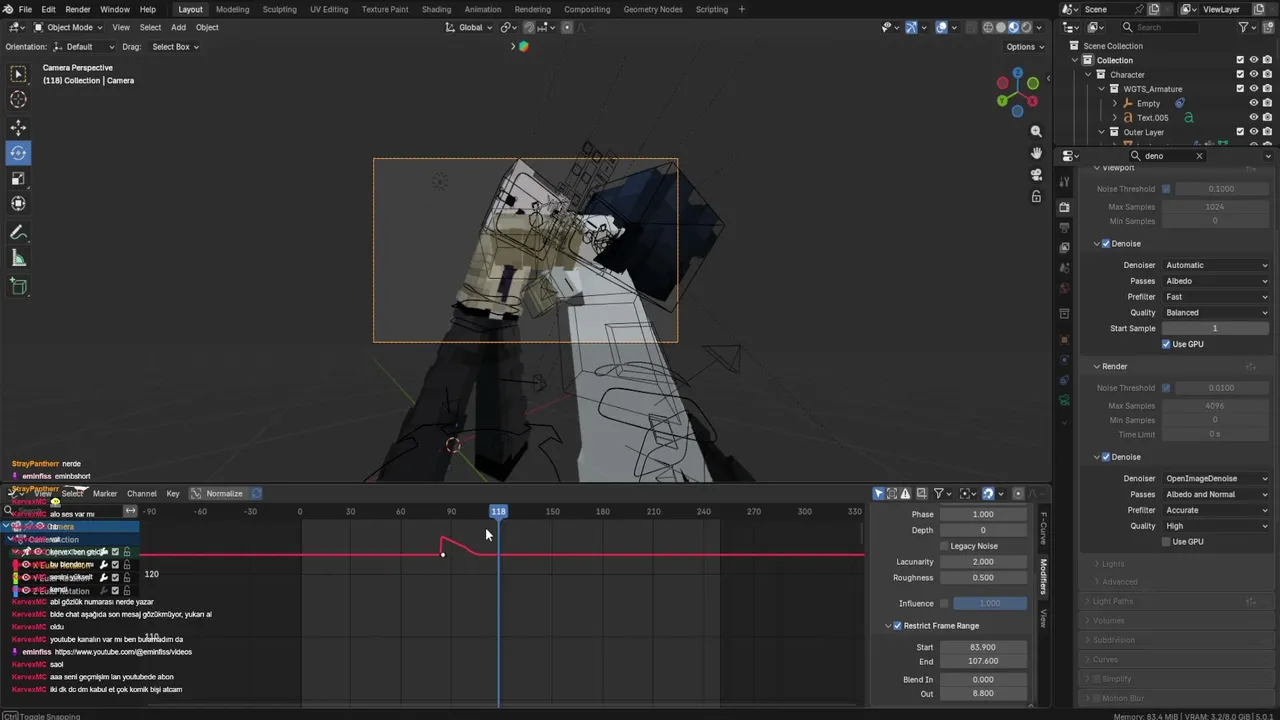Switch viewport to Wireframe shading

click(x=988, y=27)
